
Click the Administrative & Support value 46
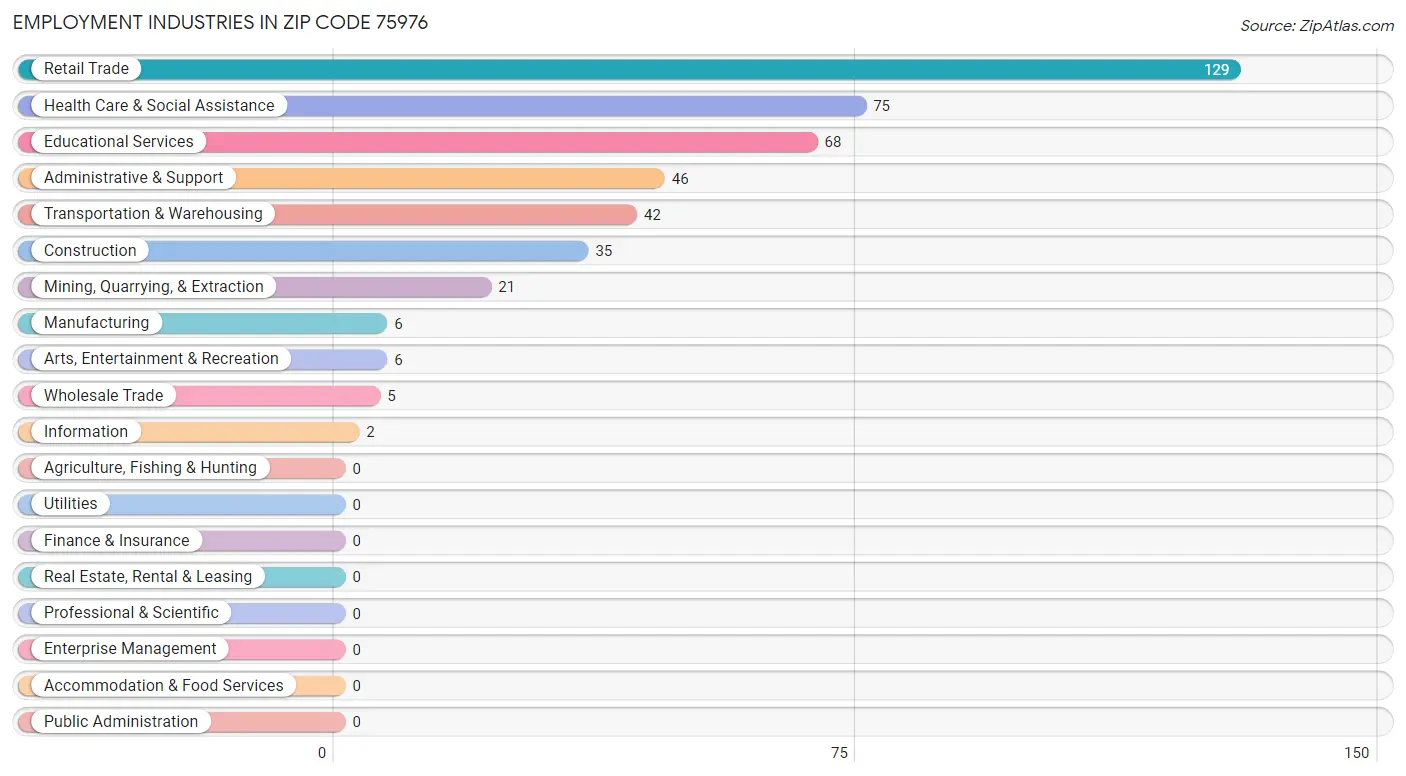point(680,179)
